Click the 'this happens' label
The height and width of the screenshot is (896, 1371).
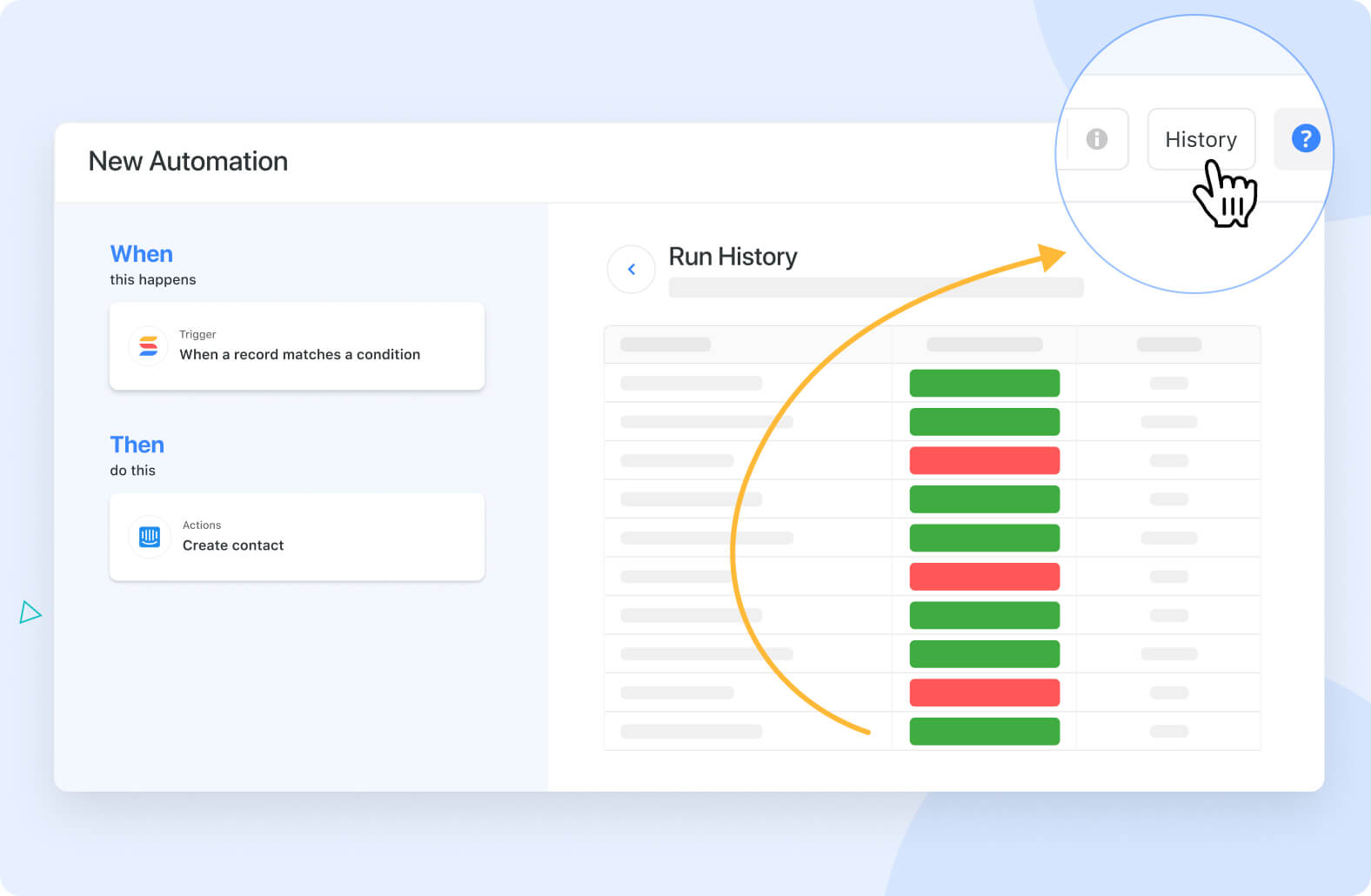point(153,279)
